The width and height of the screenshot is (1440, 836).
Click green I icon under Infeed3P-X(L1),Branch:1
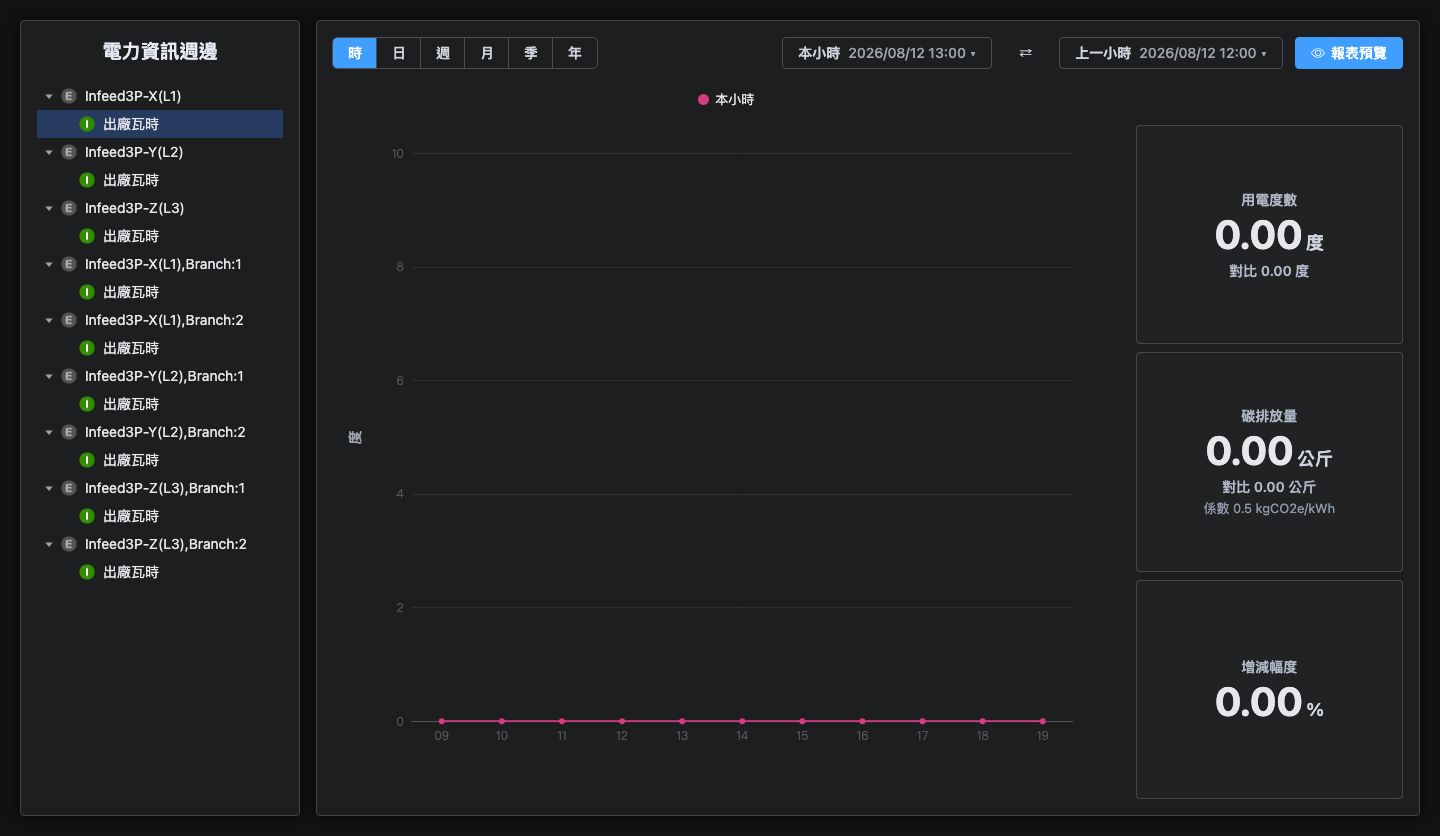pyautogui.click(x=87, y=292)
